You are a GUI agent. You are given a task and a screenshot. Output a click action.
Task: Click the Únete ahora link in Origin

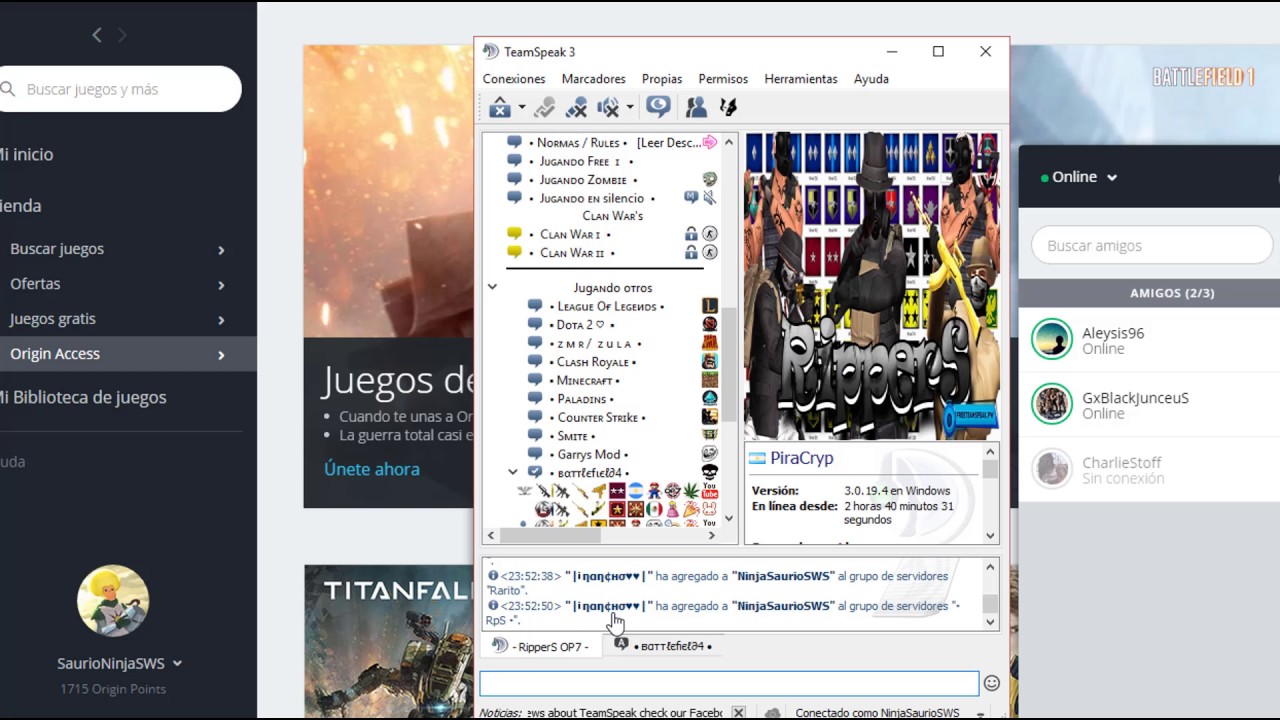click(x=372, y=469)
